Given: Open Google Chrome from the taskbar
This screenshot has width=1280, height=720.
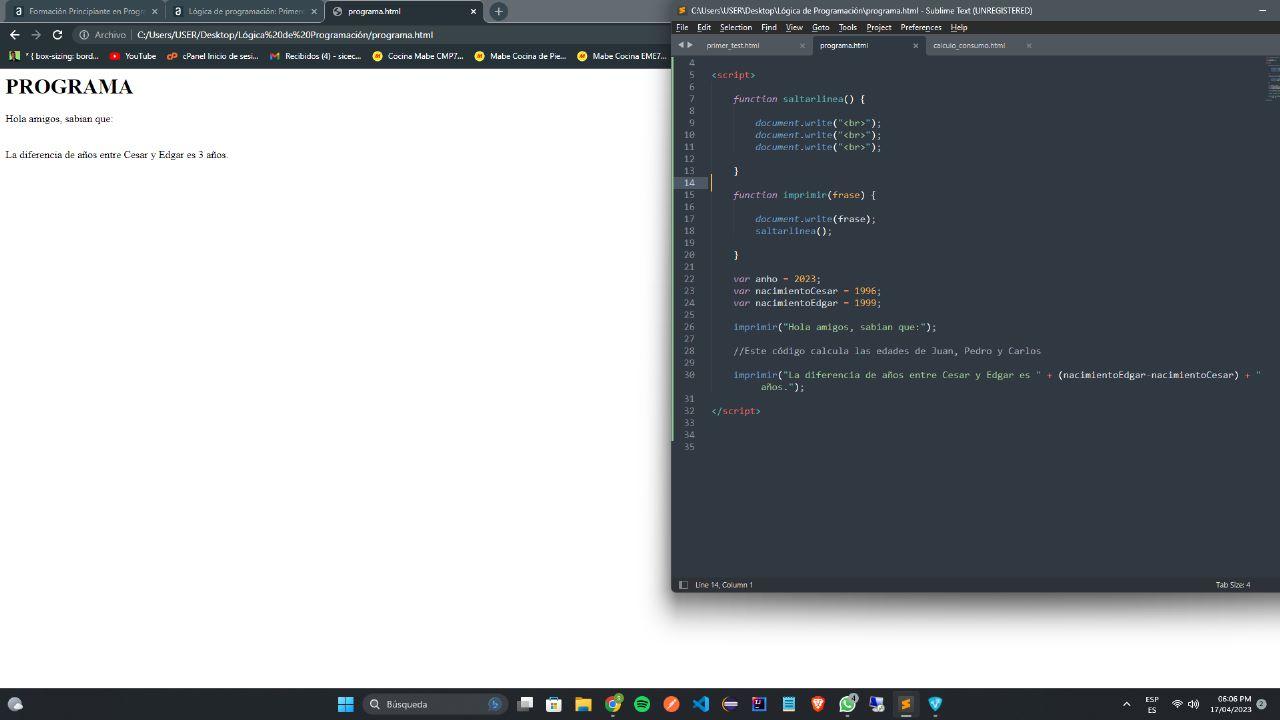Looking at the screenshot, I should (x=613, y=704).
